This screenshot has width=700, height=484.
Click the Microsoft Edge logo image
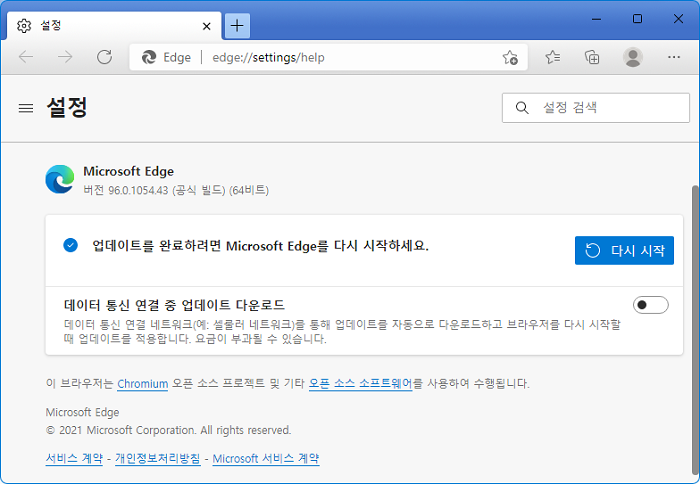click(x=60, y=179)
